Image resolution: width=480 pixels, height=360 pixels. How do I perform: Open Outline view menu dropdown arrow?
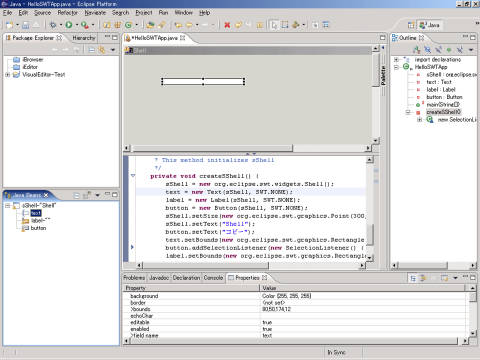coord(471,50)
